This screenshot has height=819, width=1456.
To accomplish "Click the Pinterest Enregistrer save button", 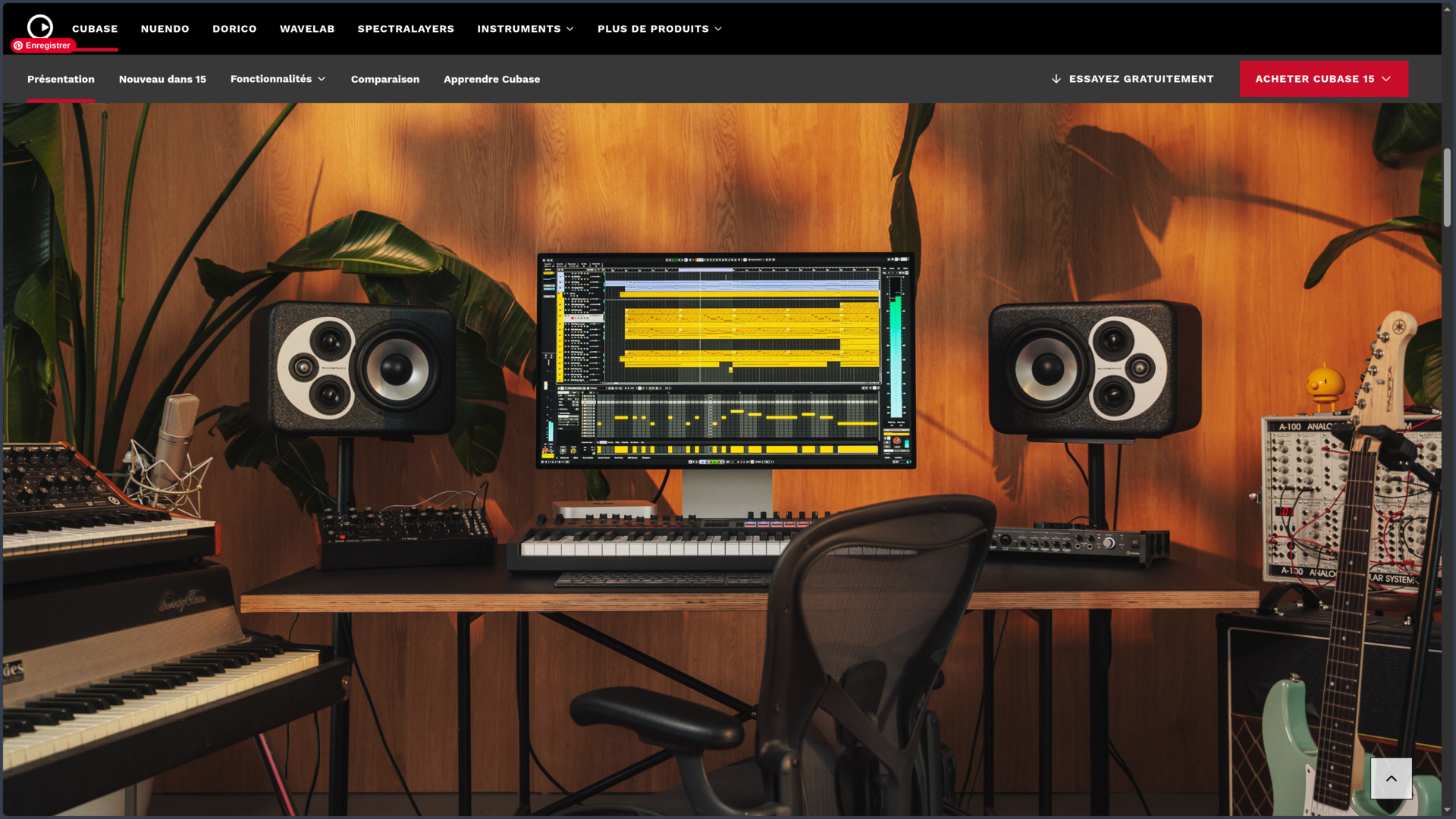I will [42, 45].
